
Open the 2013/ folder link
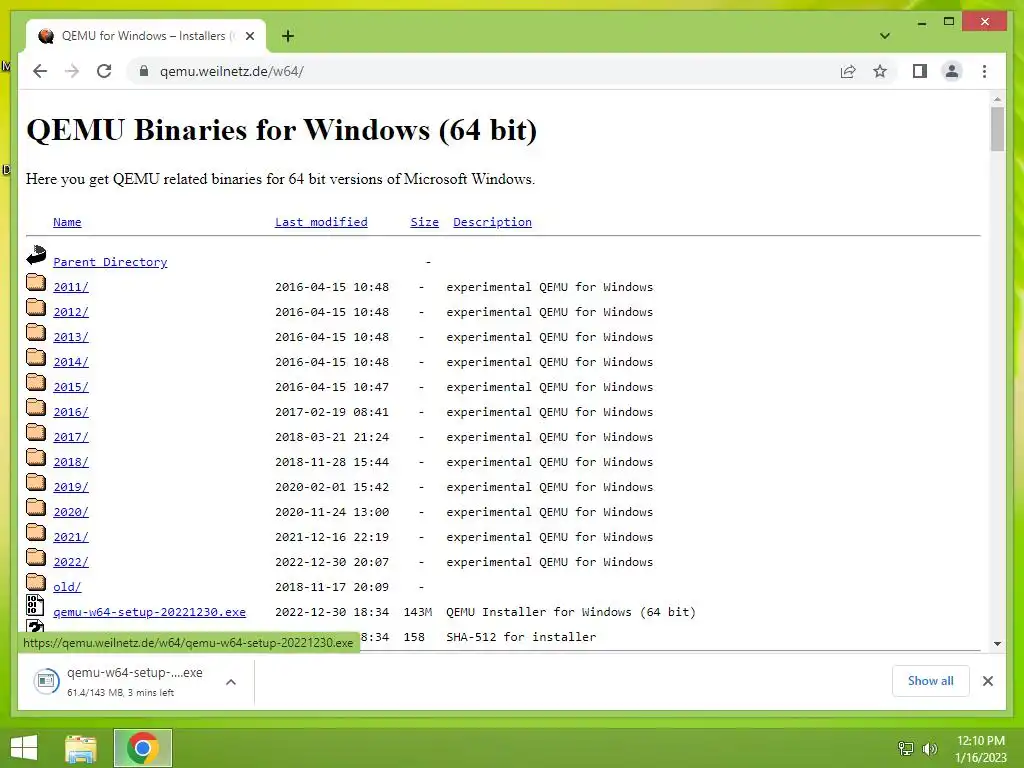point(71,337)
